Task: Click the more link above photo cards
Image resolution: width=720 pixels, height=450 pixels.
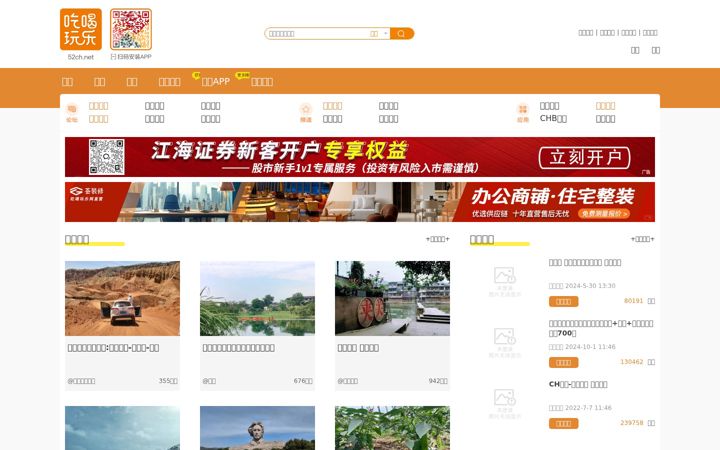Action: 438,239
